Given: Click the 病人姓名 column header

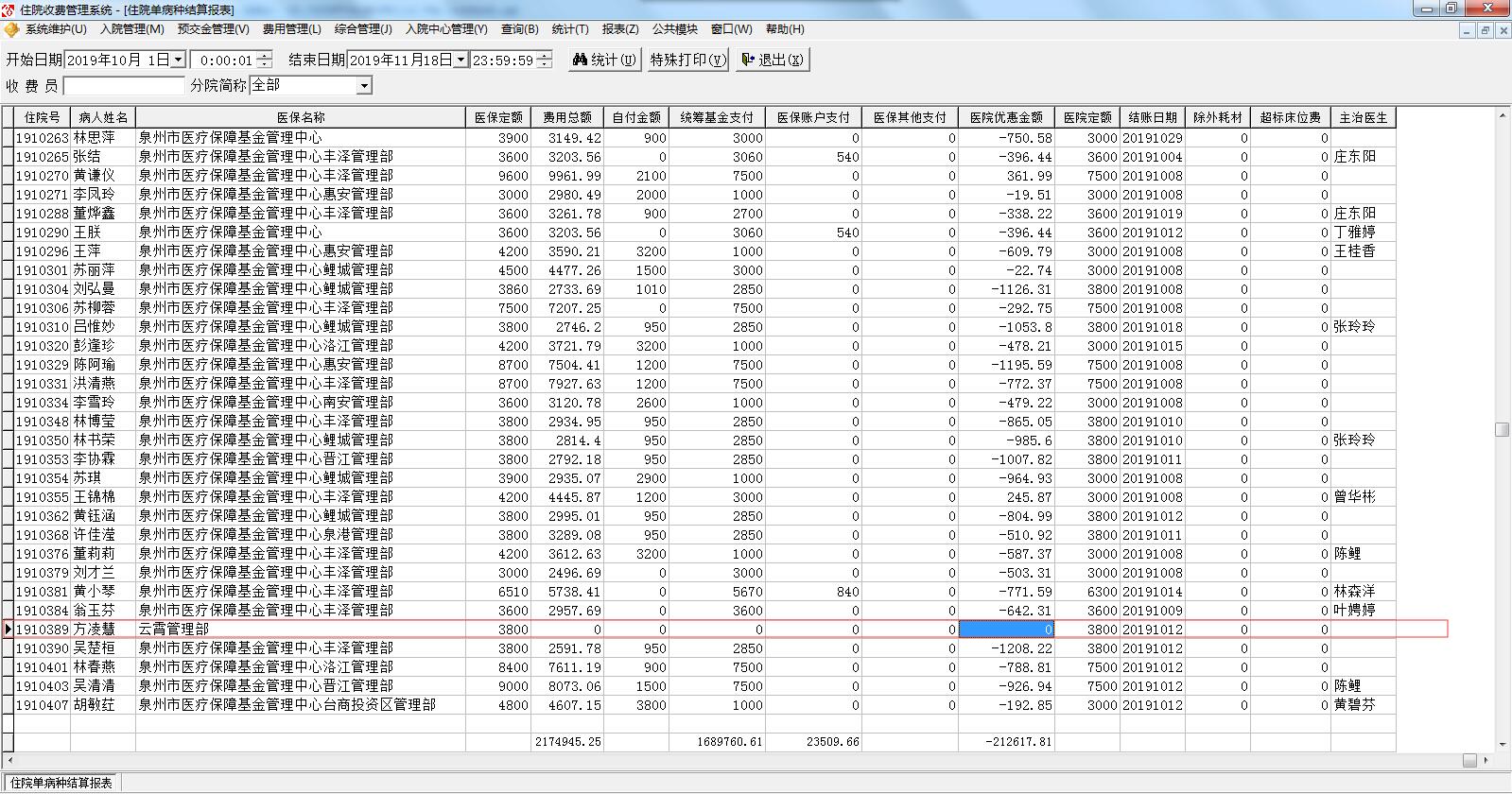Looking at the screenshot, I should 103,118.
